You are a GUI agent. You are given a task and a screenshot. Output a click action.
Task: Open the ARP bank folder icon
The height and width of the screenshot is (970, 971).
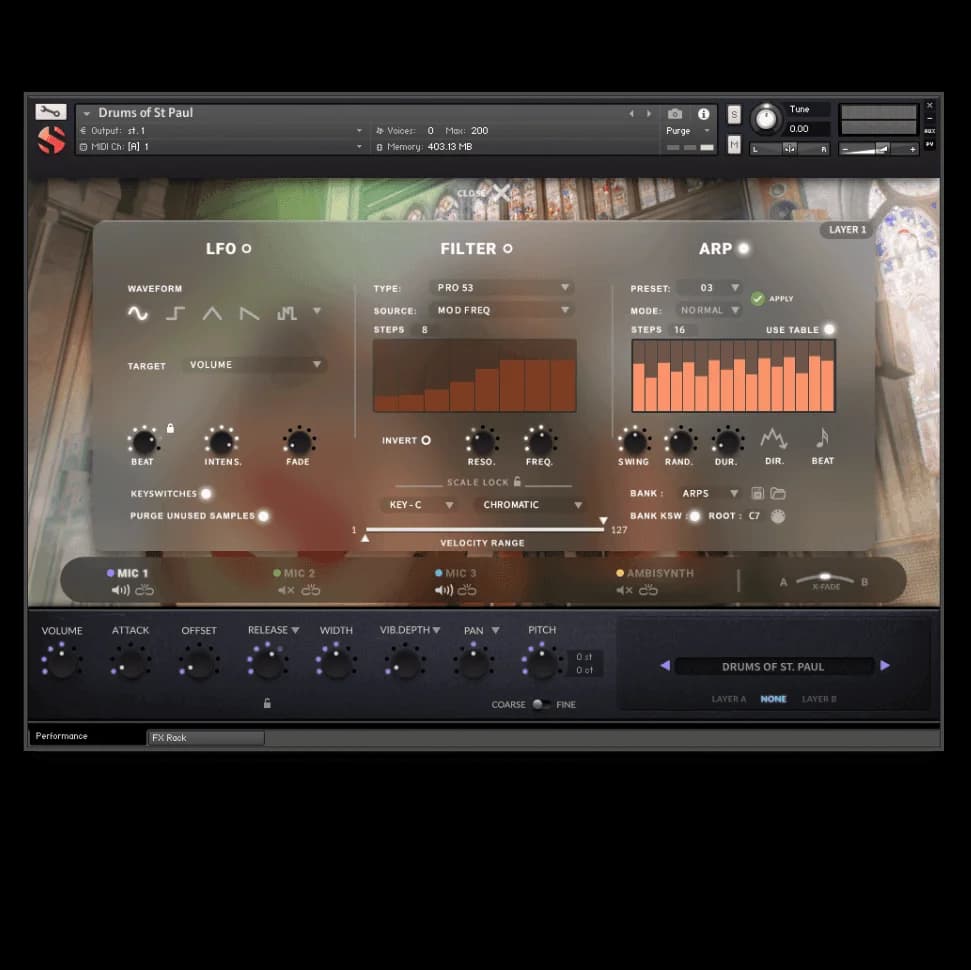pyautogui.click(x=777, y=493)
